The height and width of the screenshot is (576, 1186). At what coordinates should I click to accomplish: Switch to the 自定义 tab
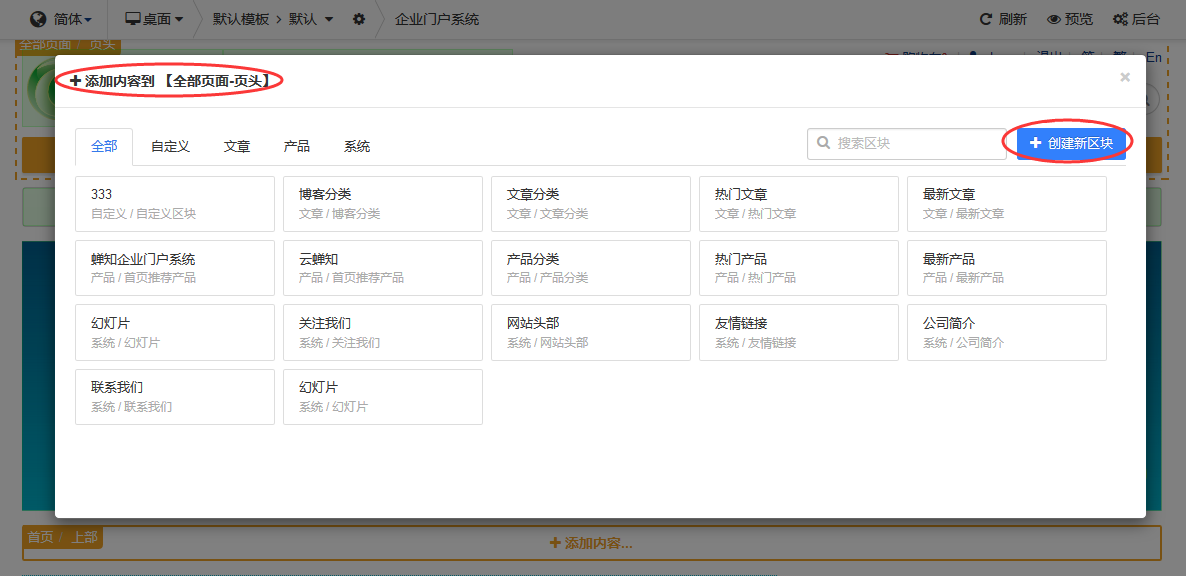point(170,146)
